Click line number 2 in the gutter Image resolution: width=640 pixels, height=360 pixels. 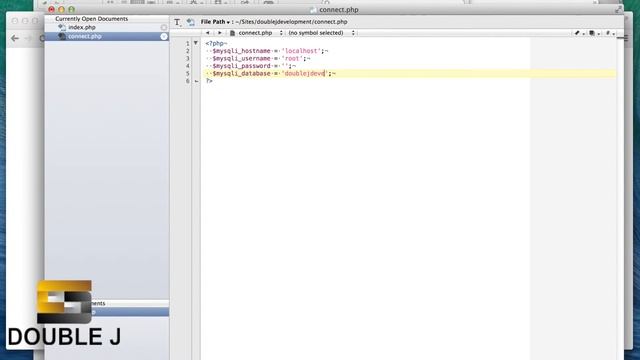tap(187, 51)
